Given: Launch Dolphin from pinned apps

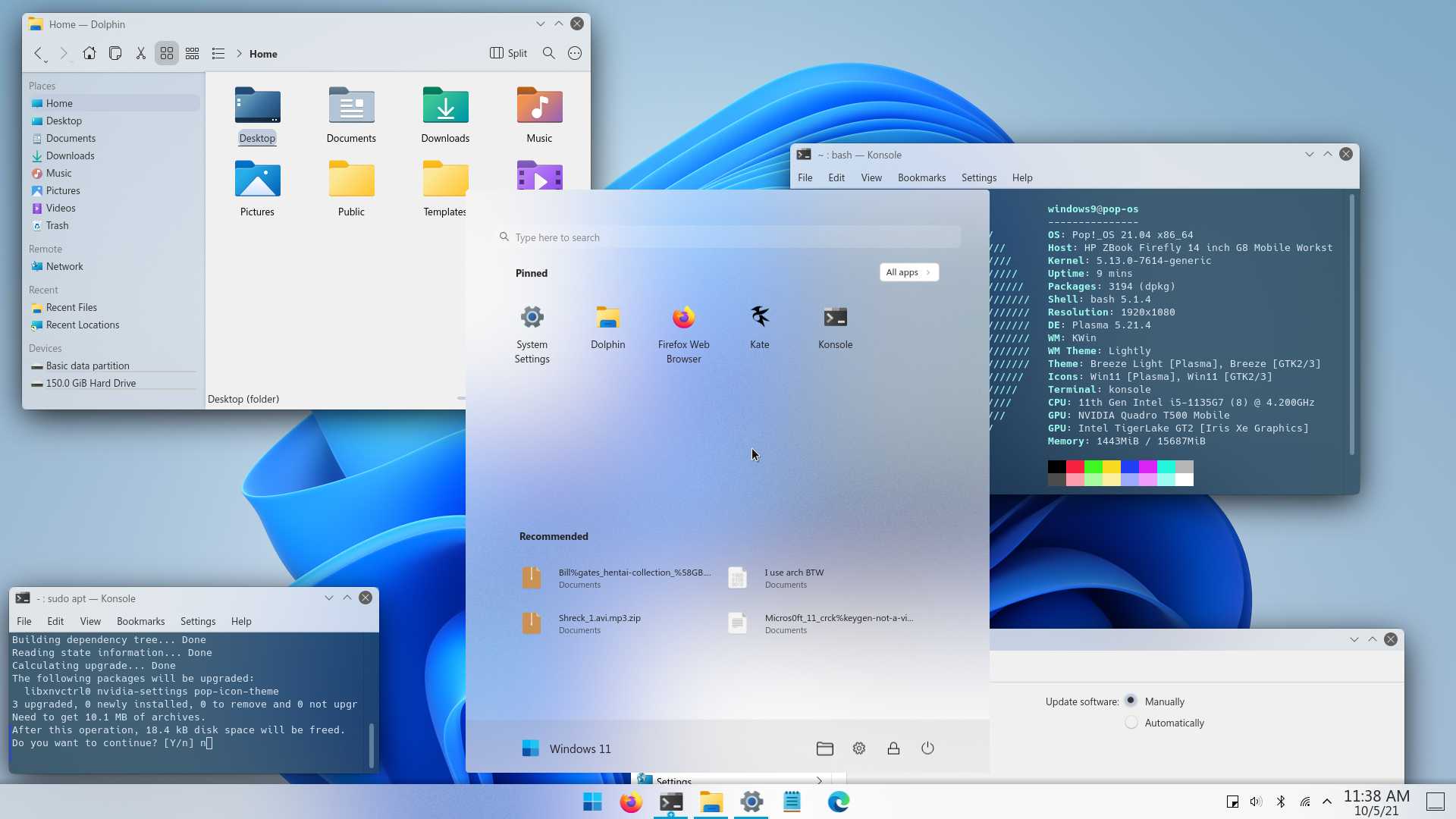Looking at the screenshot, I should (x=607, y=328).
